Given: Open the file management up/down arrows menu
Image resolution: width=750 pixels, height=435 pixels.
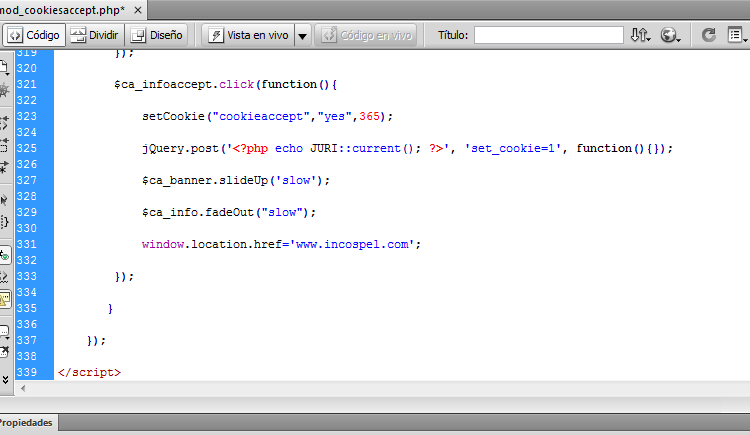Looking at the screenshot, I should coord(640,35).
